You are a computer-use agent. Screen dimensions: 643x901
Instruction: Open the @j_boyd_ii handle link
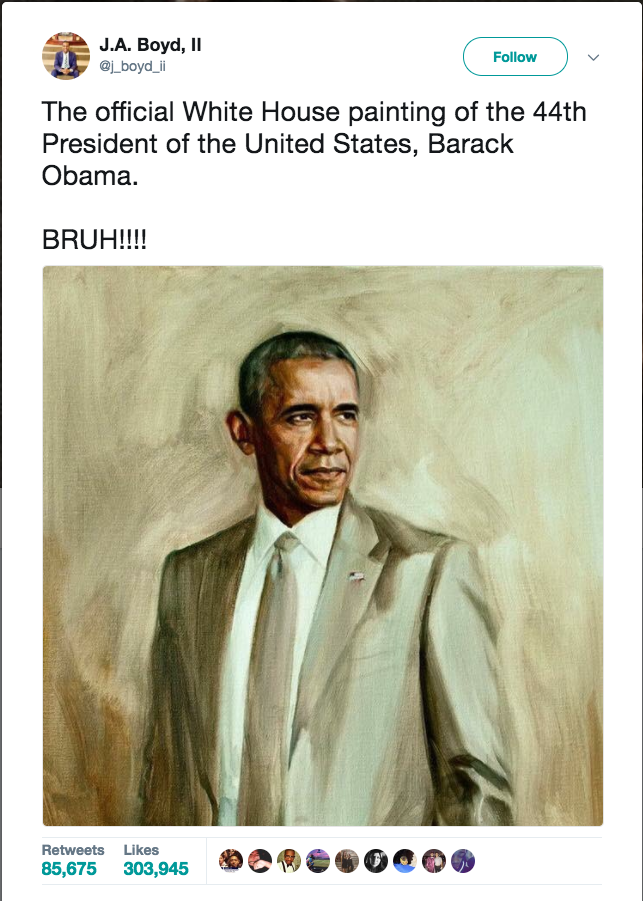tap(132, 66)
